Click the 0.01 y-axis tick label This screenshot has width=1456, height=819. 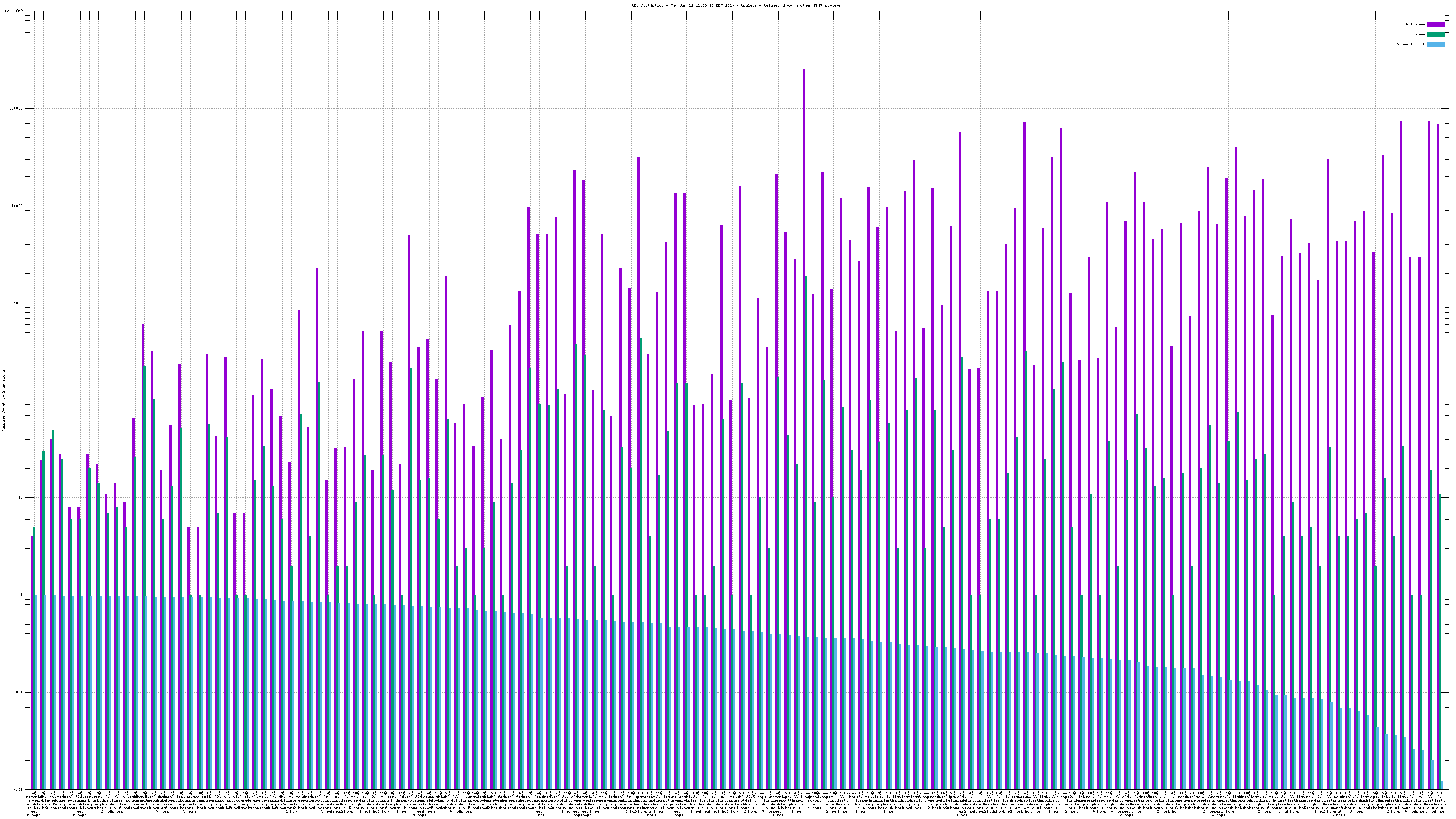pos(19,789)
